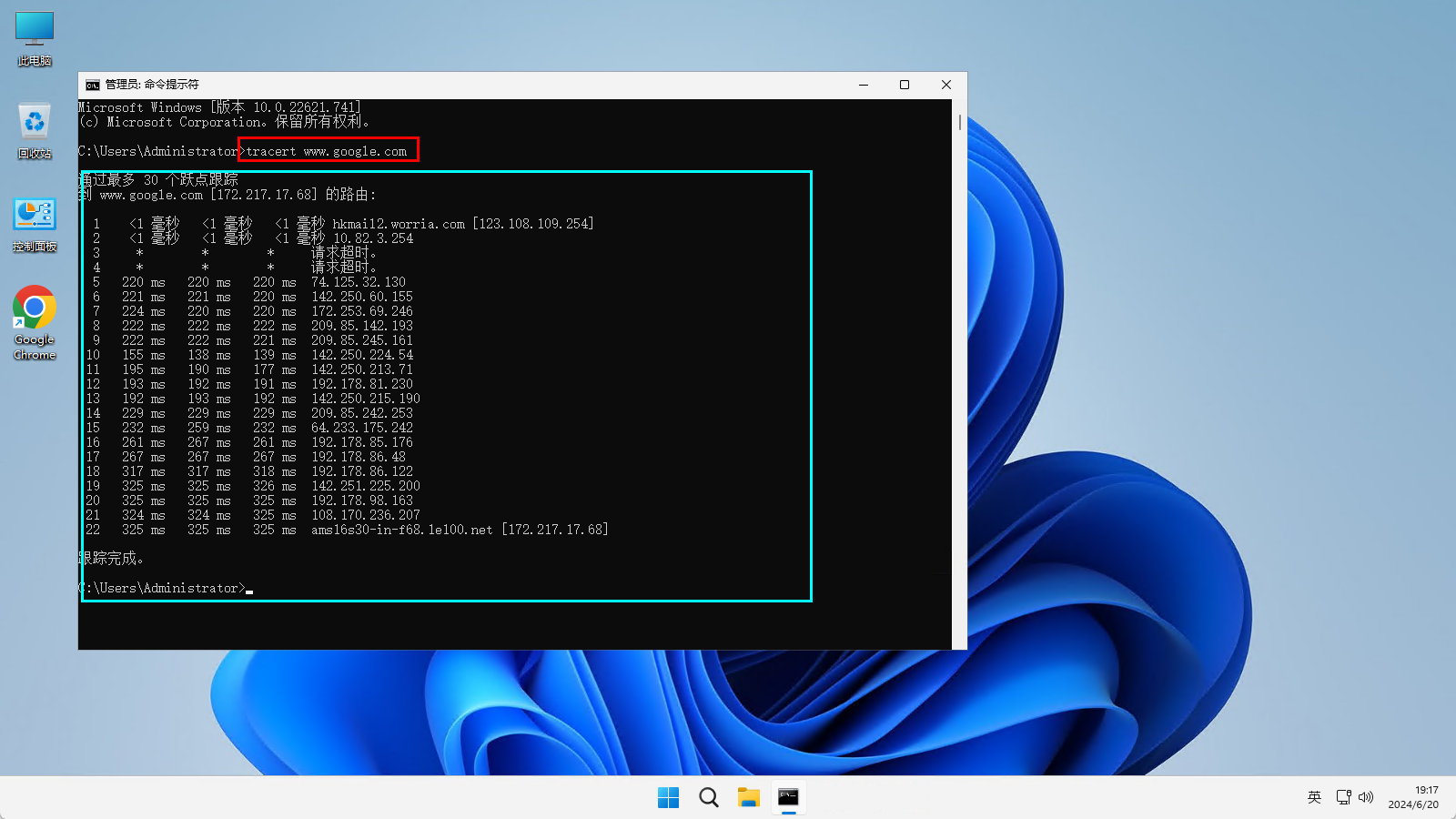The image size is (1456, 819).
Task: Click hop 17 address 192.178.86.48
Action: tap(359, 457)
